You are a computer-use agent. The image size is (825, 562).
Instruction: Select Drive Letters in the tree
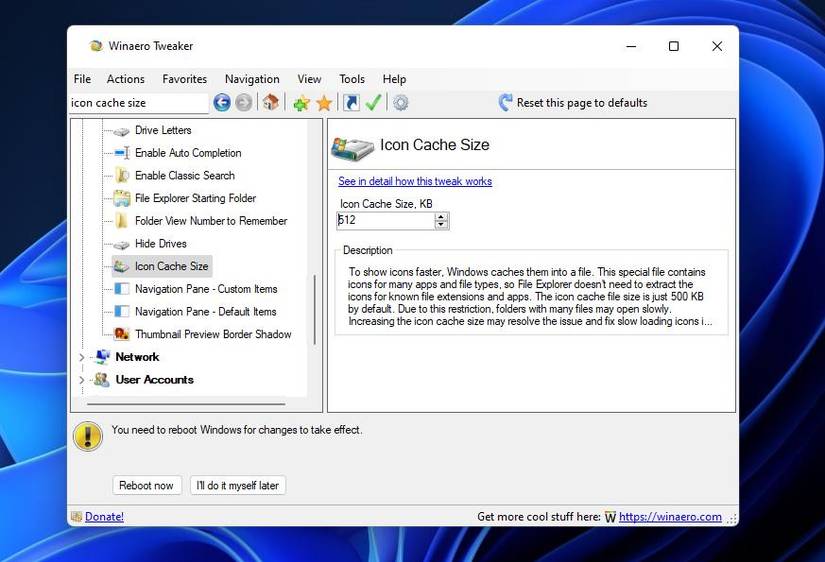pyautogui.click(x=163, y=130)
